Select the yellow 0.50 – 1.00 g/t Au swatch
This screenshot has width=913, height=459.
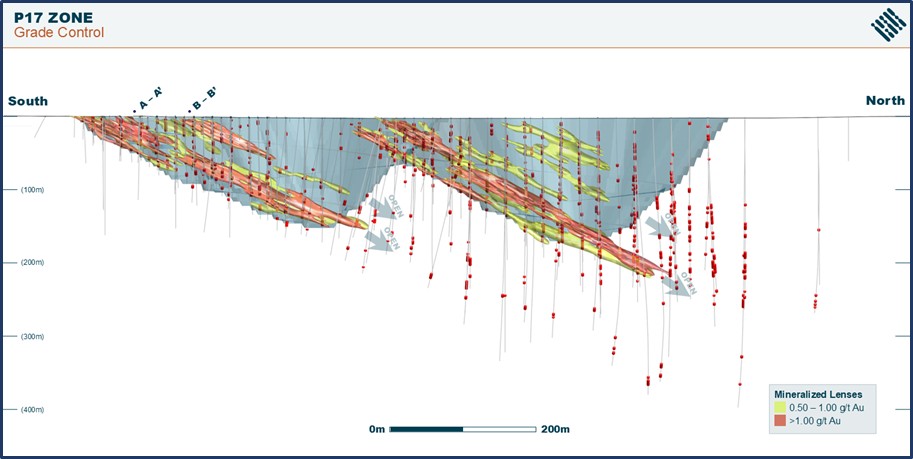coord(780,407)
